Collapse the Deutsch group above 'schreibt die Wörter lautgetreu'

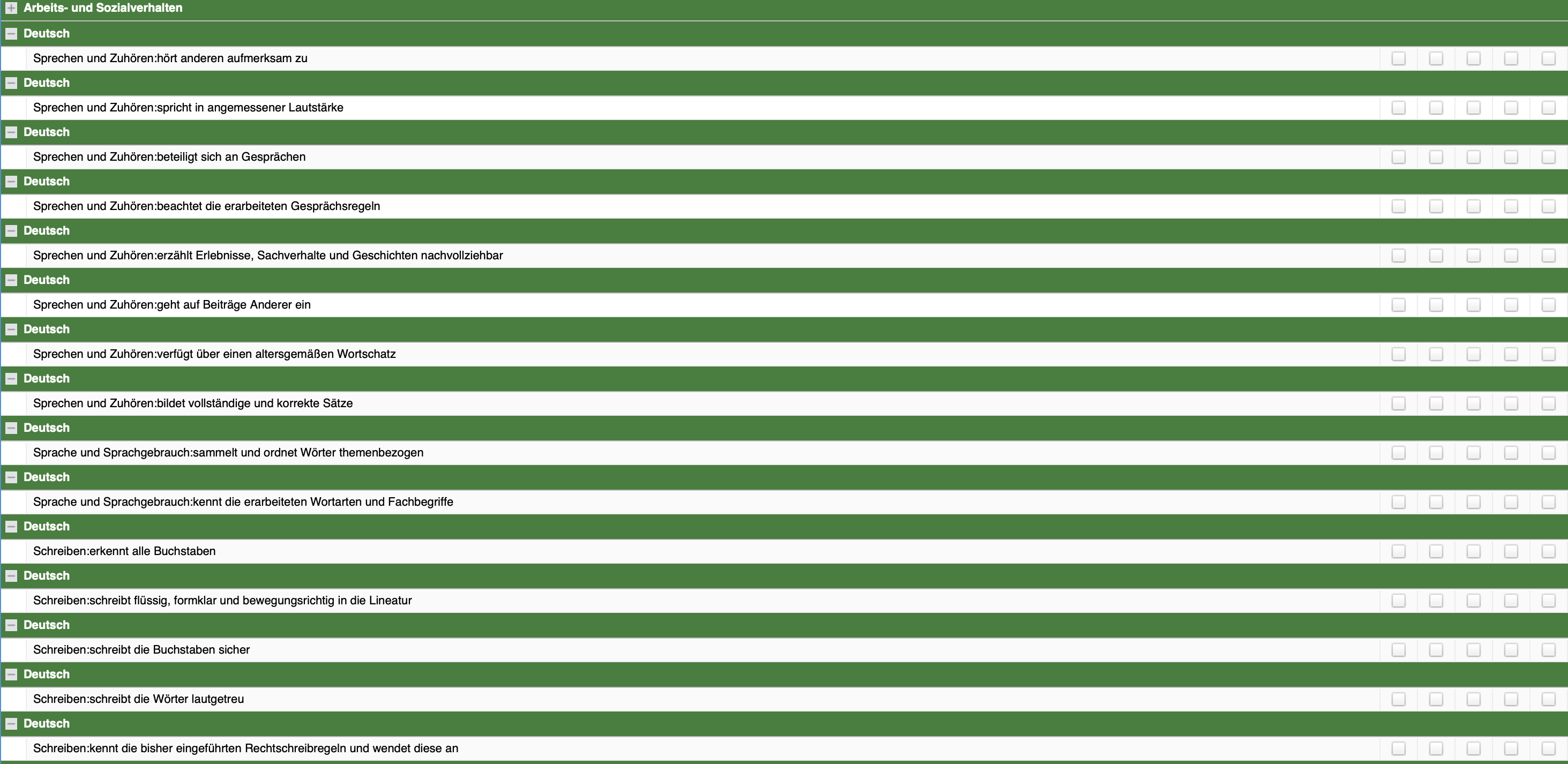click(11, 675)
